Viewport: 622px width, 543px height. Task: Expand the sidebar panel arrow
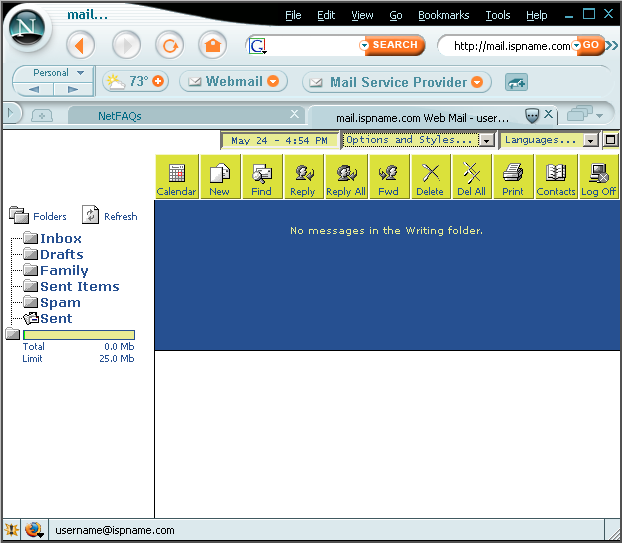pos(10,113)
